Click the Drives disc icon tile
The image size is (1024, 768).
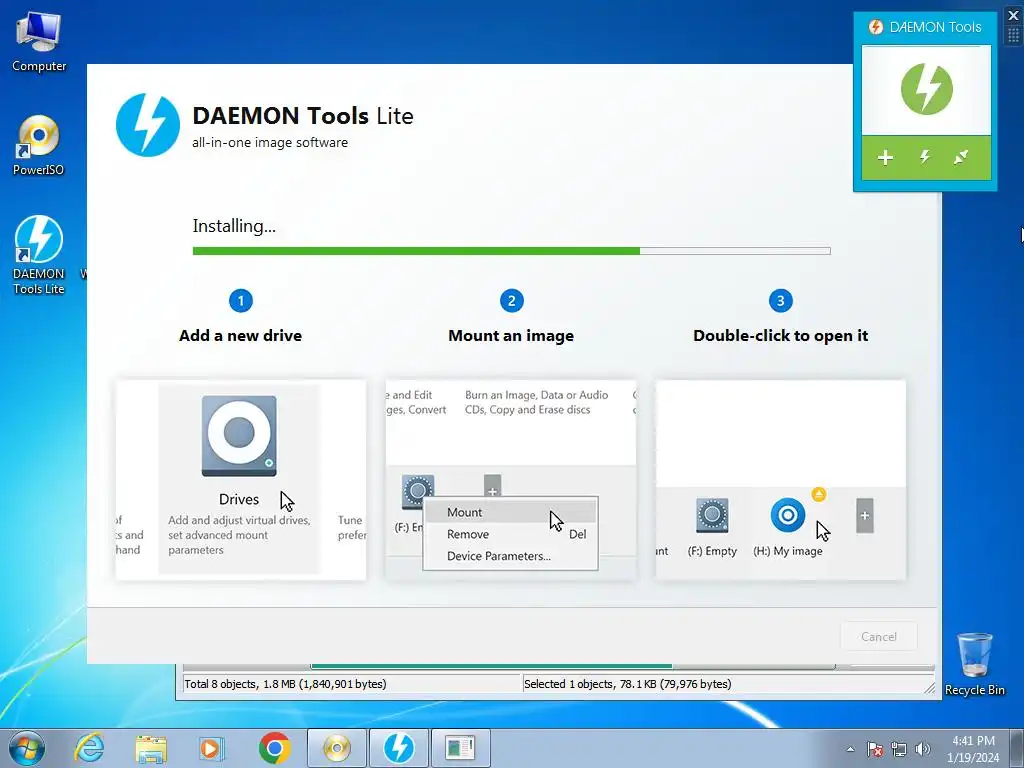239,436
